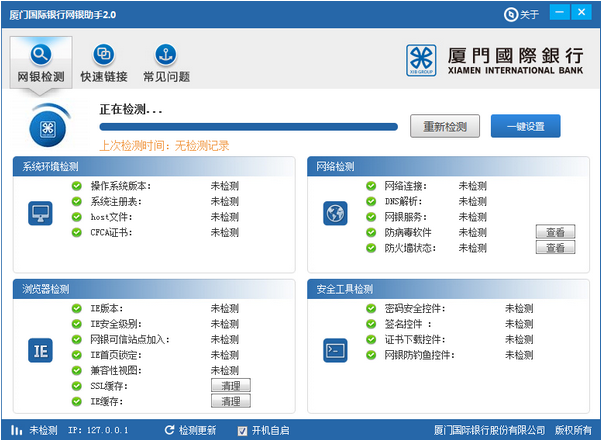Click the 一键设置 button
601x440 pixels.
coord(525,126)
